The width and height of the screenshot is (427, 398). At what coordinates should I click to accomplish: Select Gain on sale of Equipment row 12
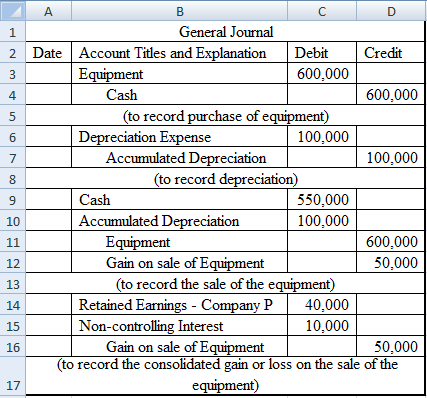click(180, 263)
